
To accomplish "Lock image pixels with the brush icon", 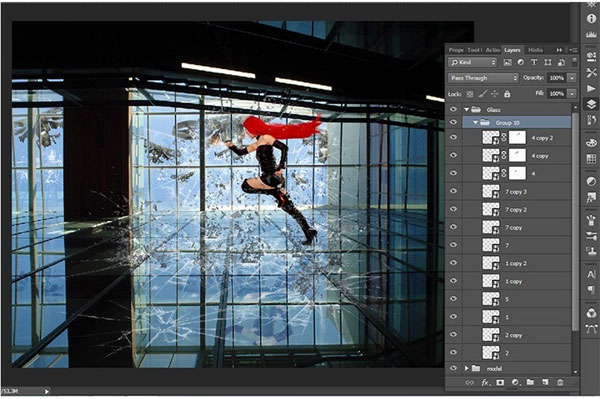I will [483, 94].
